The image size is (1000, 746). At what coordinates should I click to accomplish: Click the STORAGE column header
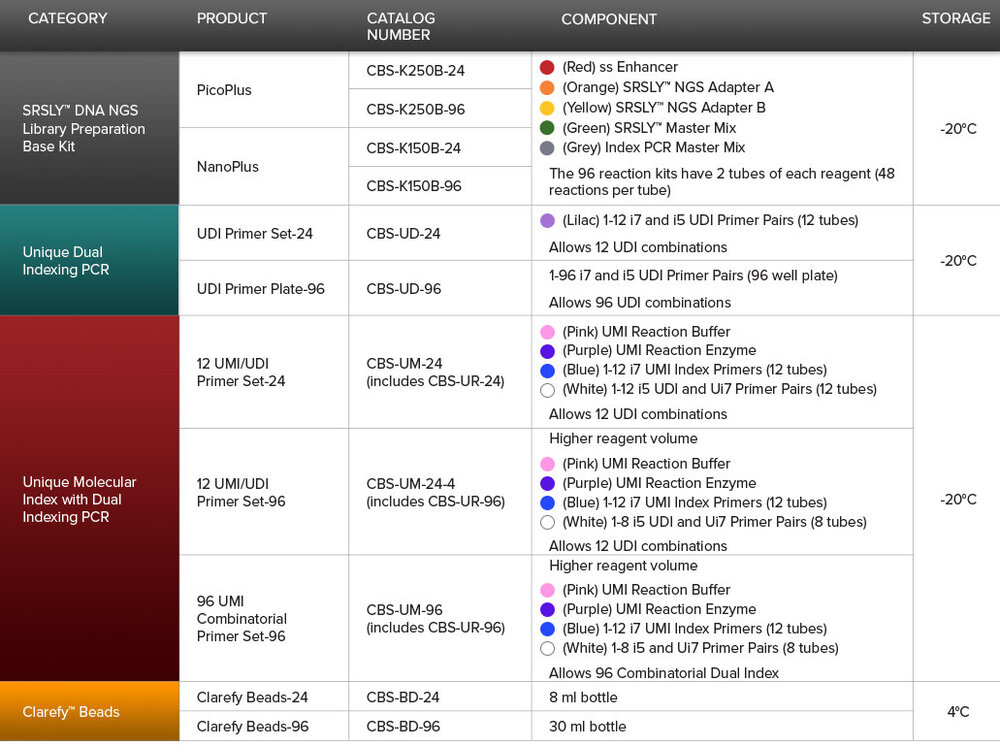[x=955, y=18]
